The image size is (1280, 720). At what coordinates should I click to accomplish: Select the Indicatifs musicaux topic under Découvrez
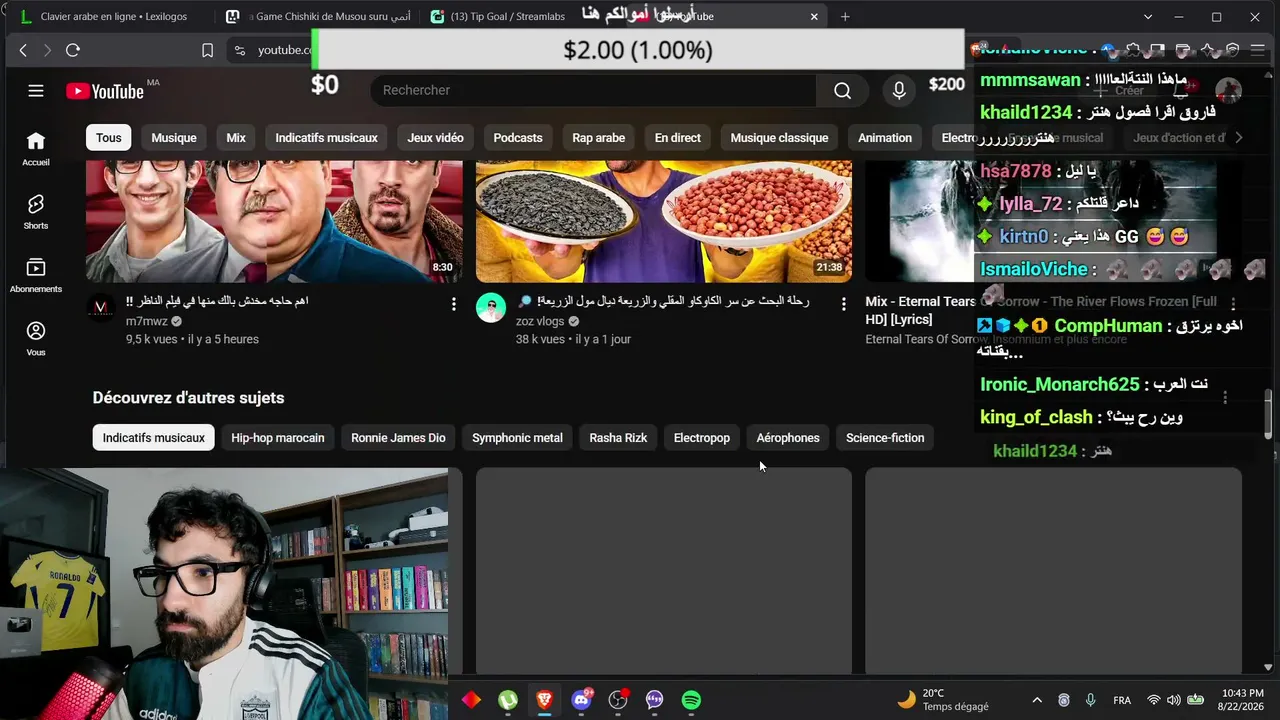(x=153, y=438)
